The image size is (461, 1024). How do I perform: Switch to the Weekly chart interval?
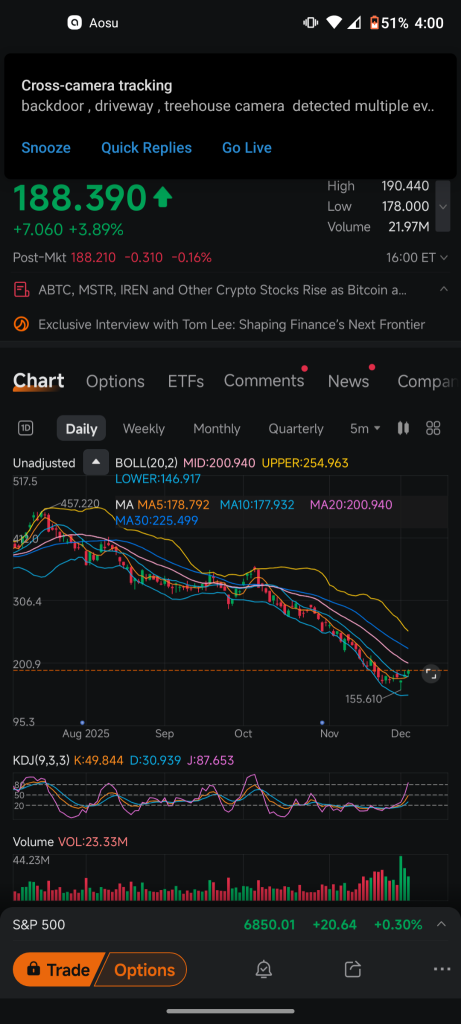point(144,429)
